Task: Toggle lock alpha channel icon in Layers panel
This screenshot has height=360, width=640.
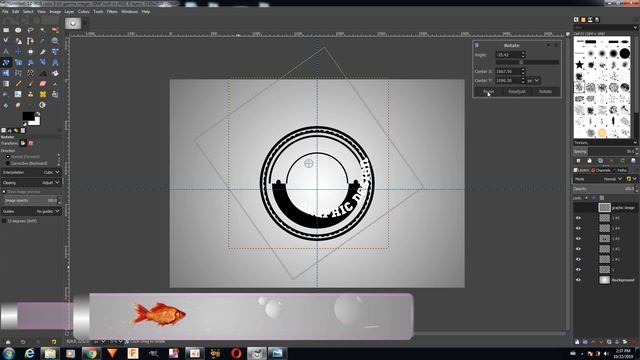Action: pyautogui.click(x=602, y=198)
